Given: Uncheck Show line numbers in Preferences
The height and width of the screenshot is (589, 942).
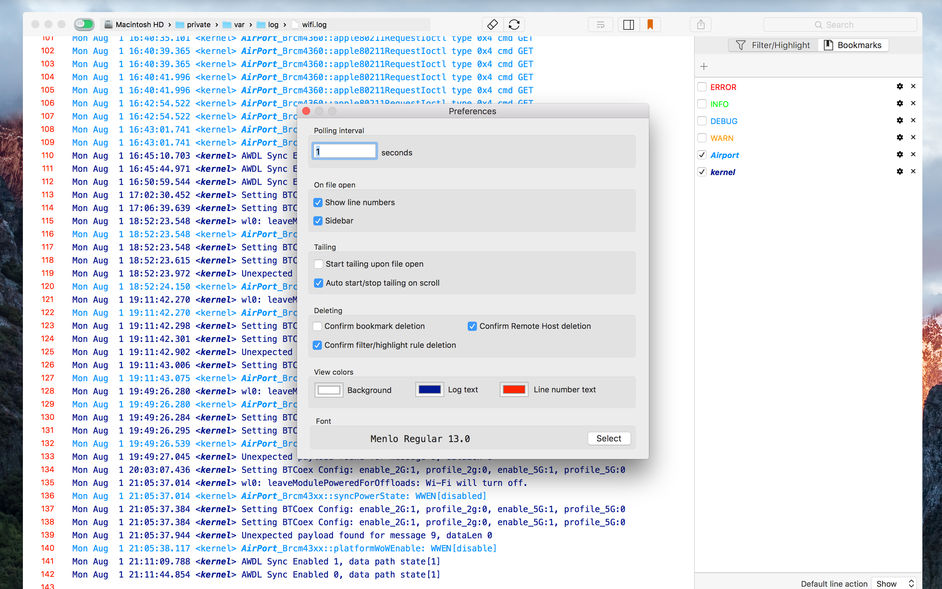Looking at the screenshot, I should [317, 201].
